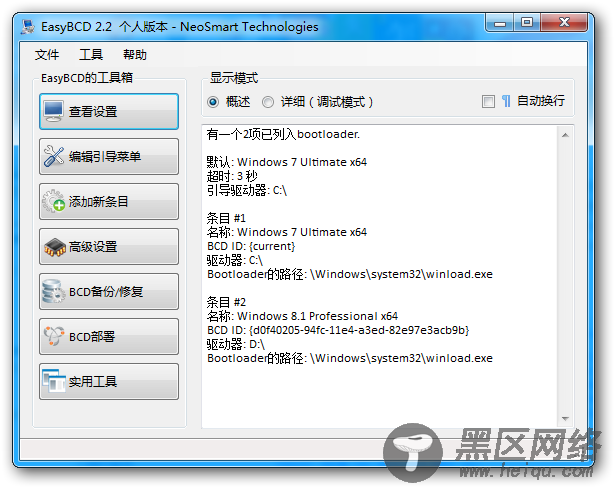Close the EasyBCD window
The image size is (615, 488).
click(x=564, y=22)
